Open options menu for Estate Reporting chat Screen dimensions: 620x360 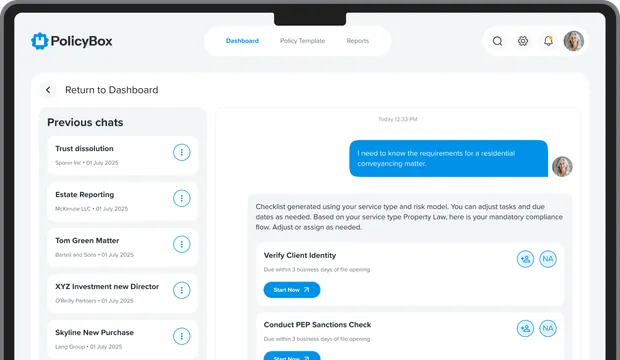coord(181,198)
